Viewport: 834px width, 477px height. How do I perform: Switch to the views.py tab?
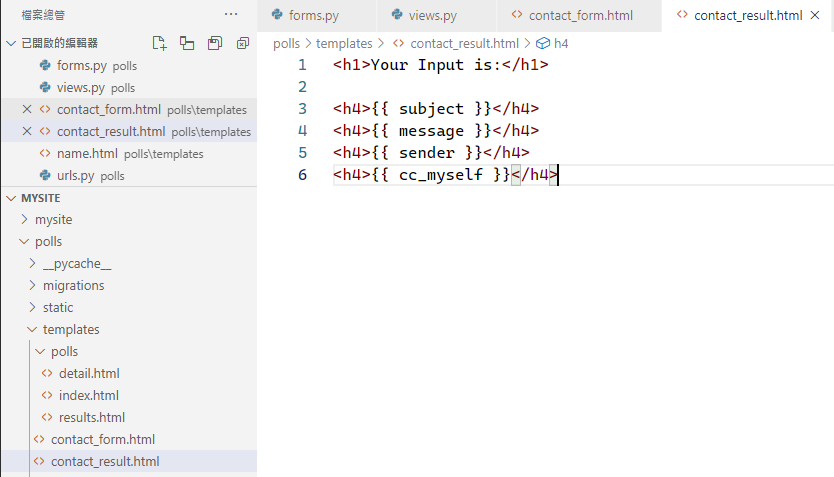(432, 15)
